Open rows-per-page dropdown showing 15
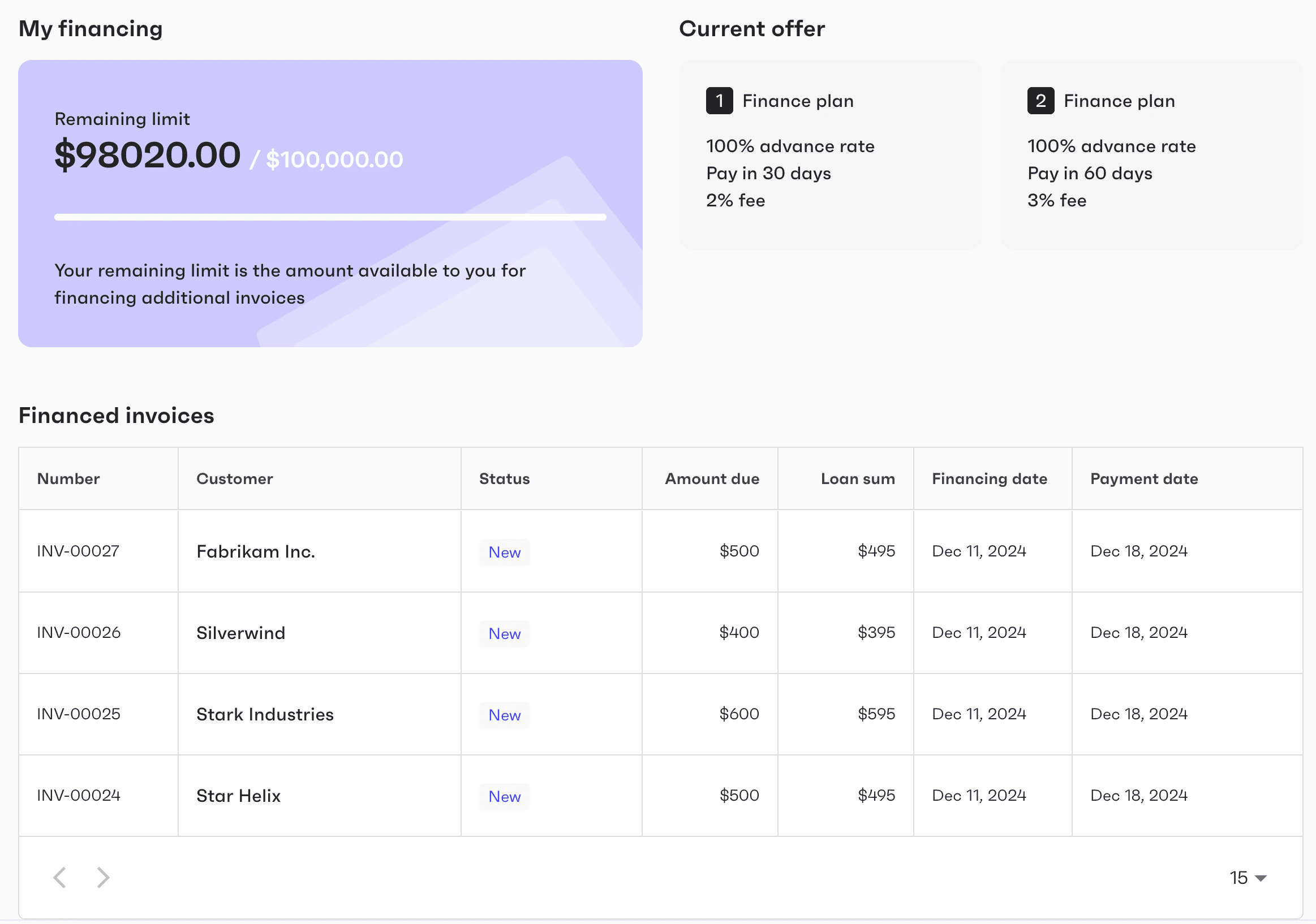 (x=1248, y=878)
